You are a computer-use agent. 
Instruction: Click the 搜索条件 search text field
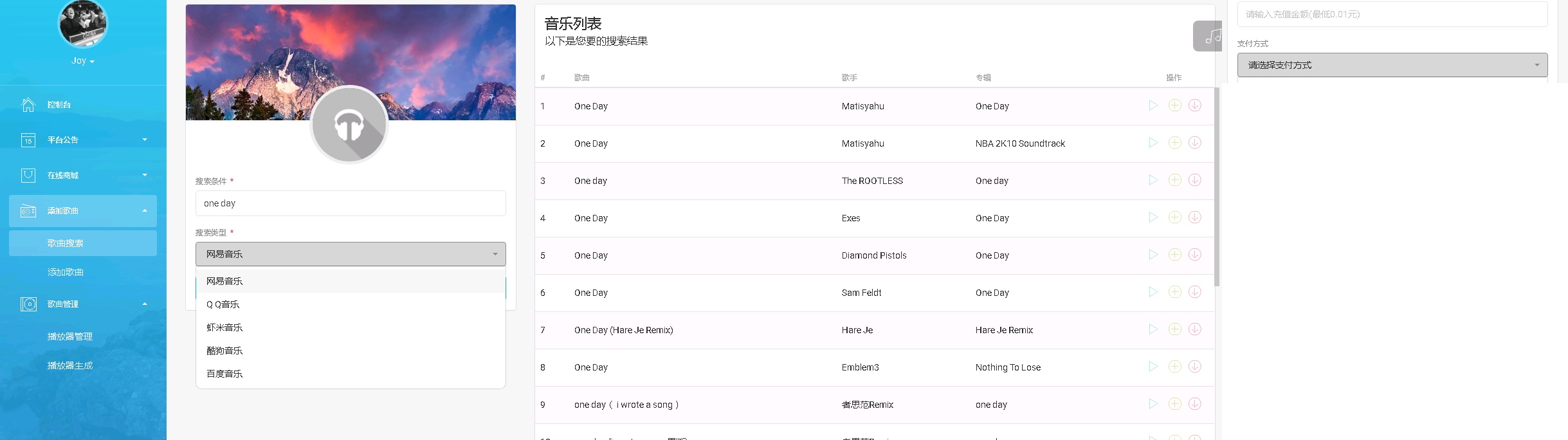[351, 203]
